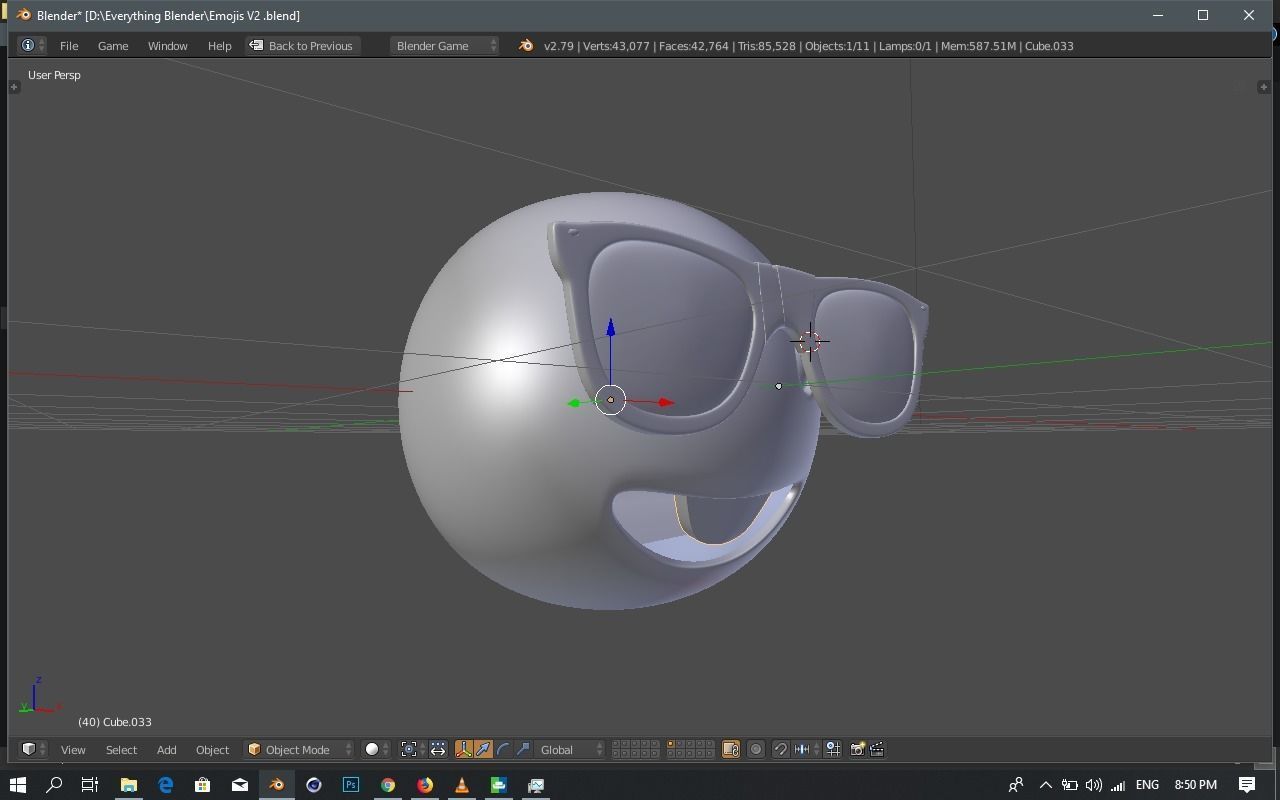Image resolution: width=1280 pixels, height=800 pixels.
Task: Open the Windows Start menu
Action: point(17,785)
